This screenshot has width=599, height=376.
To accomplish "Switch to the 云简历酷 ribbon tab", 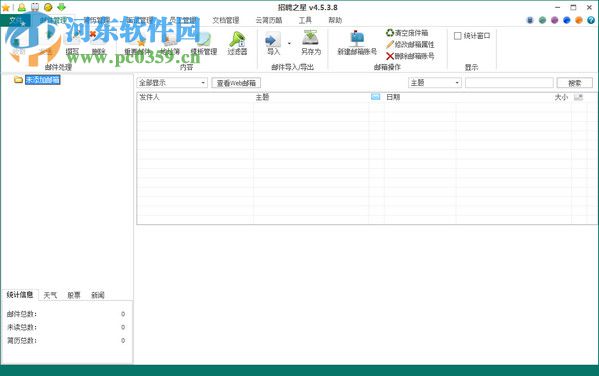I will [x=269, y=20].
